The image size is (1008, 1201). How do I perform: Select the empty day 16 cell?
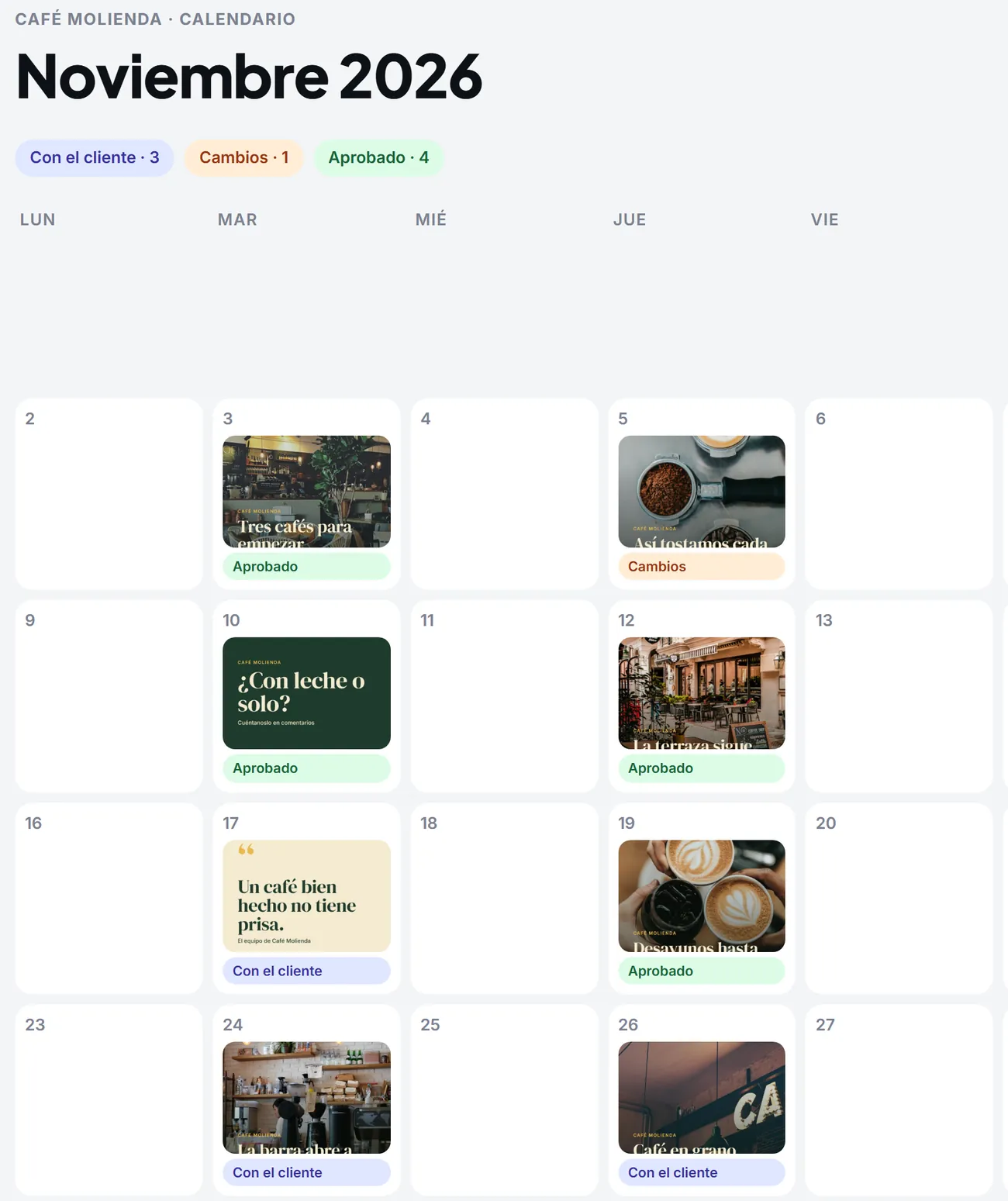[109, 899]
